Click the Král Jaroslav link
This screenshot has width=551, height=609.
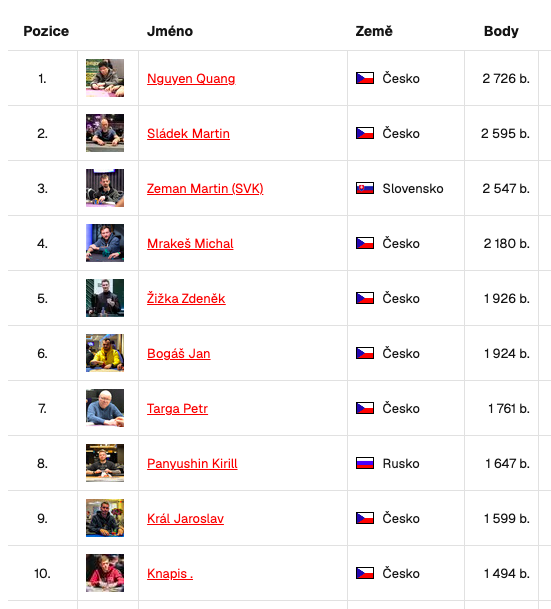pos(185,519)
